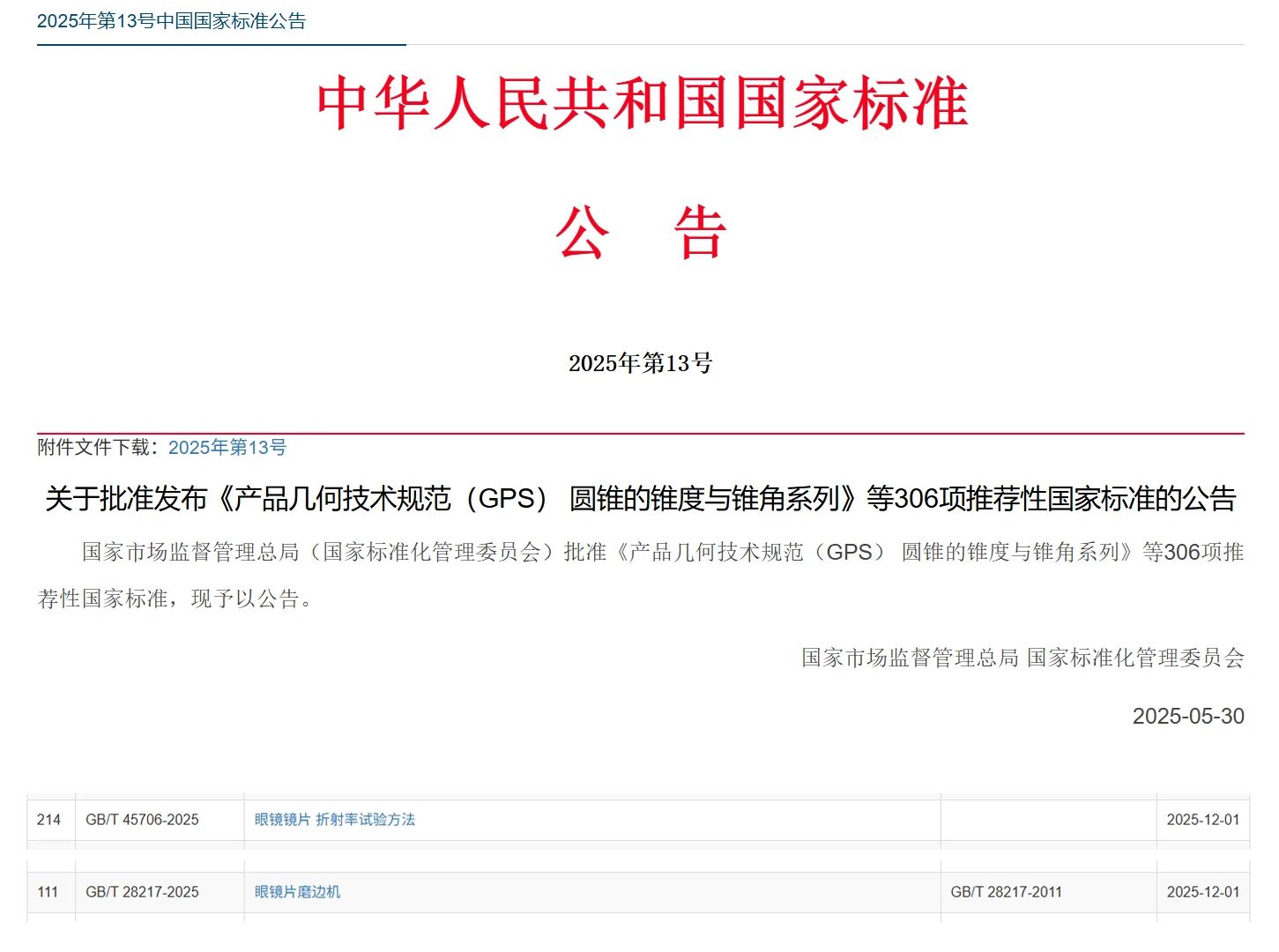Viewport: 1279px width, 952px height.
Task: Click the publication date 2025-05-30
Action: (x=1189, y=716)
